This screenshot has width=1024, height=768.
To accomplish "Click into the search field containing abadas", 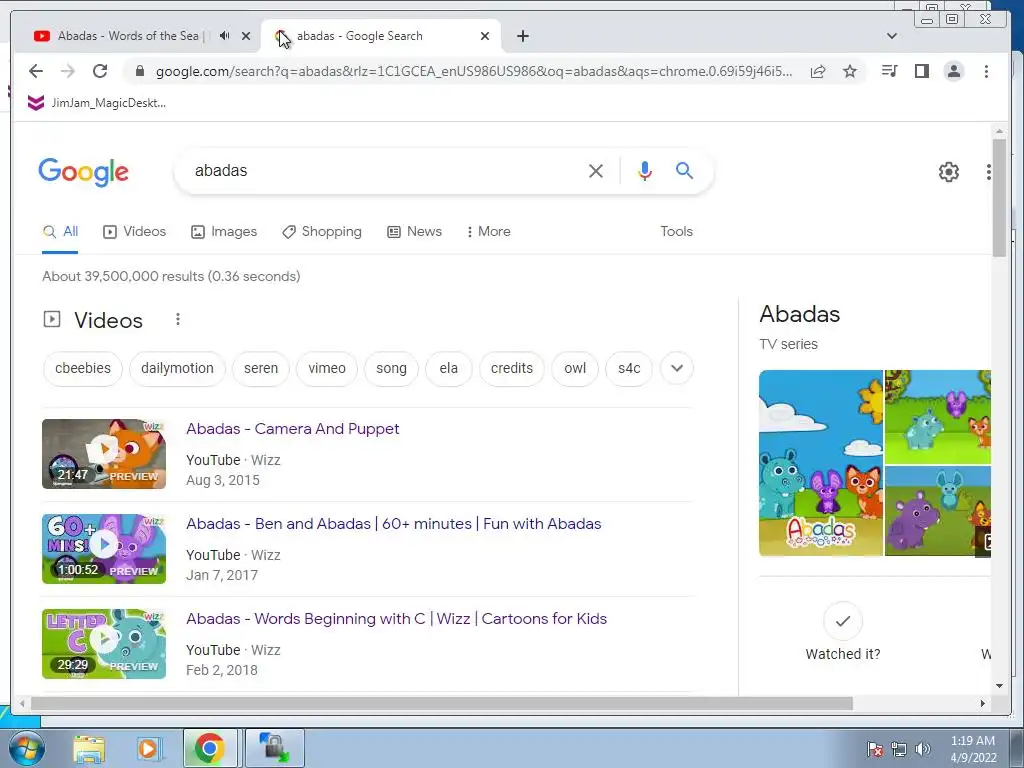I will point(385,171).
